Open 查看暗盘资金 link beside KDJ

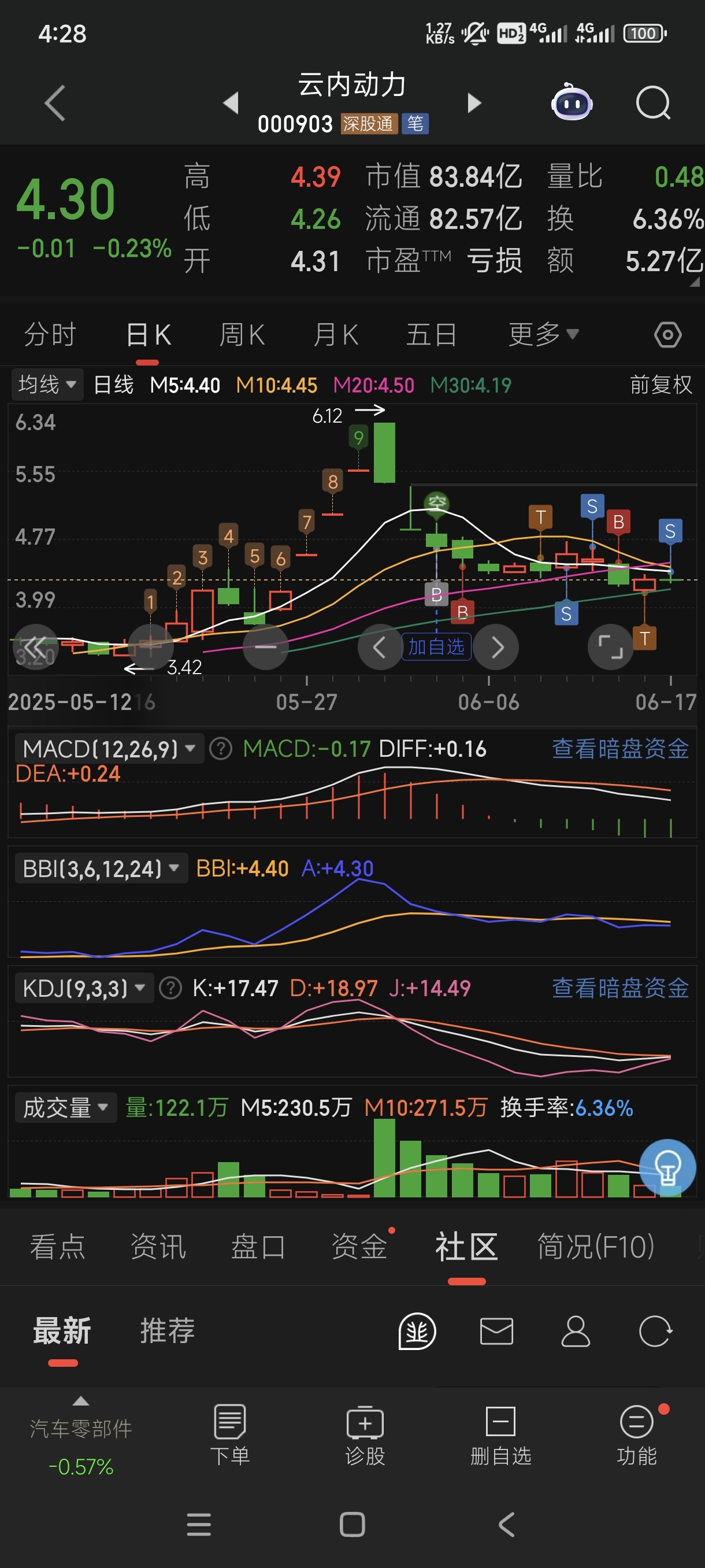pyautogui.click(x=621, y=988)
